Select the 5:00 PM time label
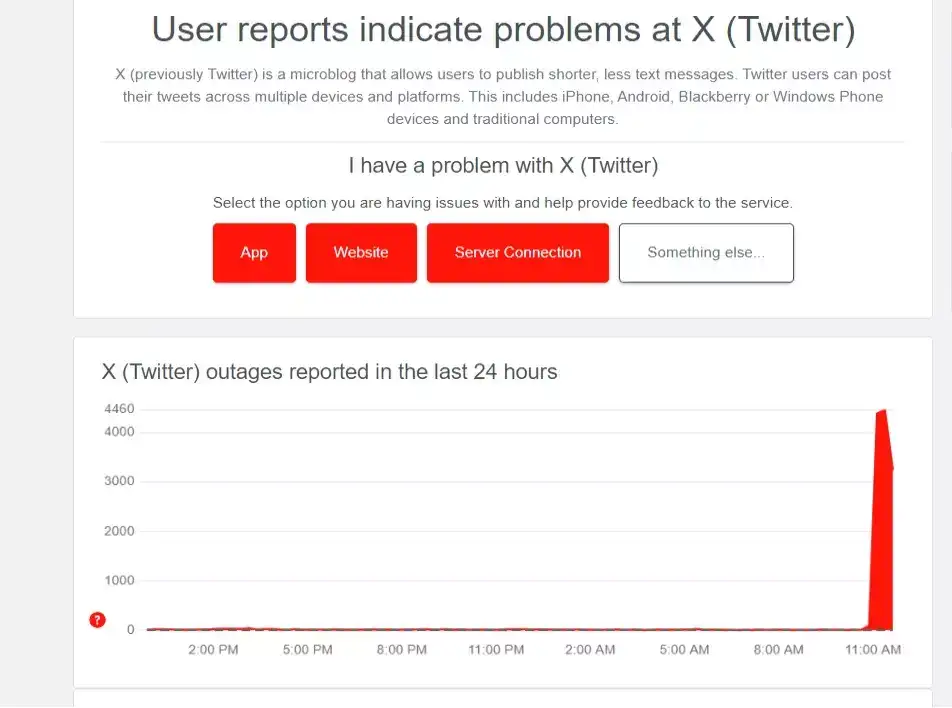 [x=308, y=650]
